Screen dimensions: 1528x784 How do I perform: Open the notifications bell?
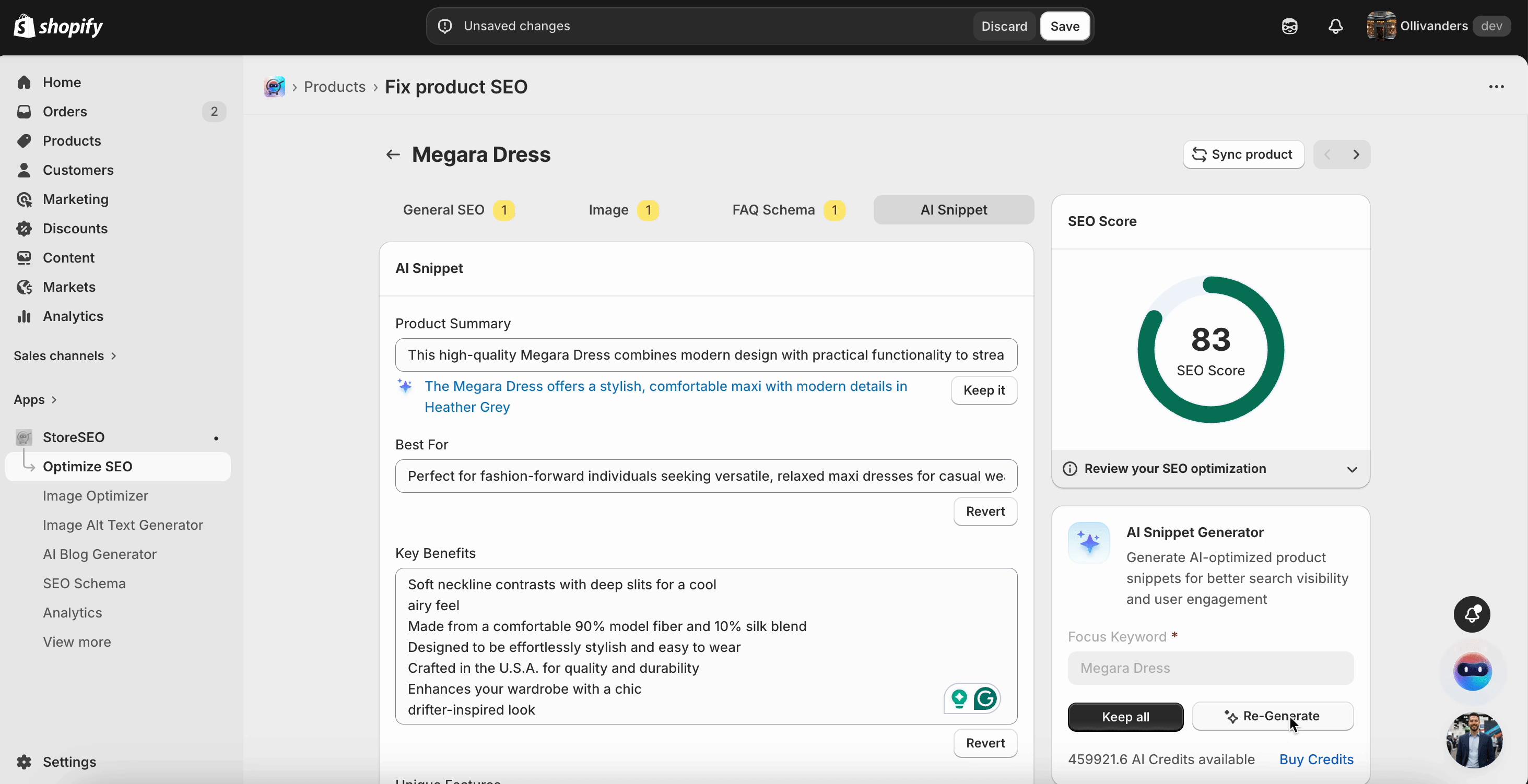[1335, 26]
